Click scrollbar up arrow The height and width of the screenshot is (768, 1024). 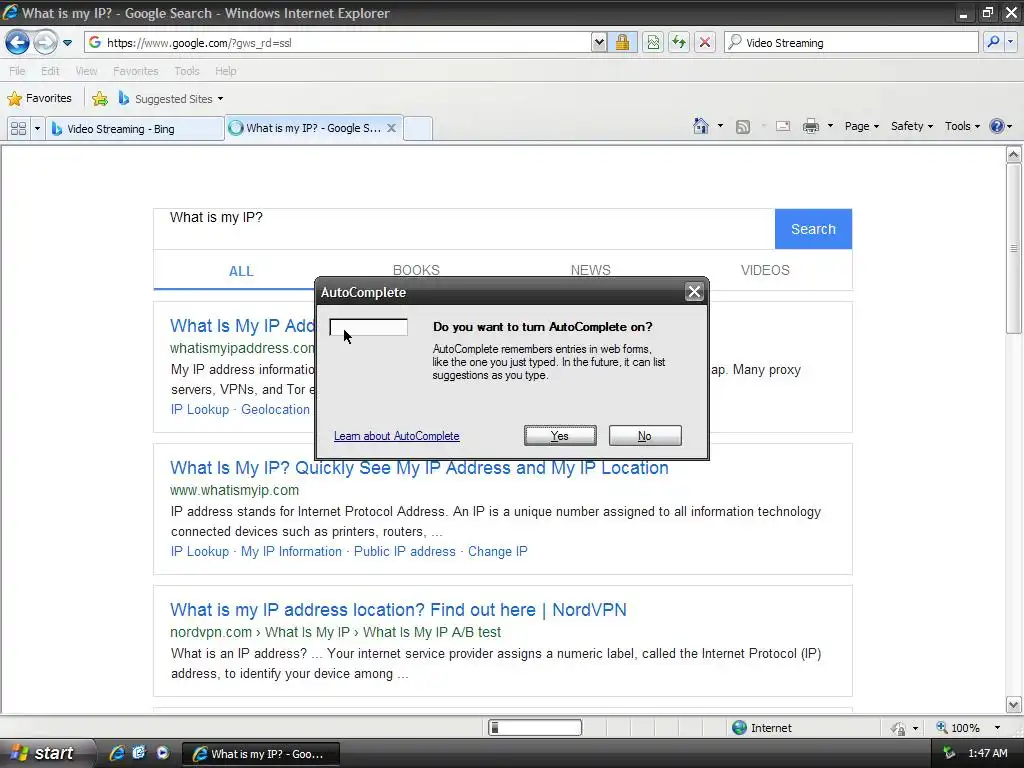(1013, 155)
